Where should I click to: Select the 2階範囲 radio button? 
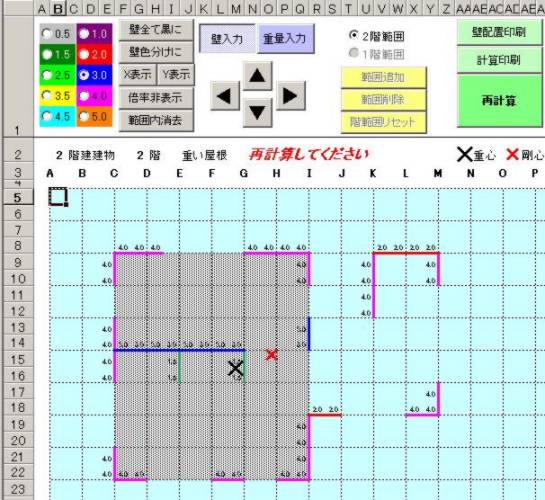click(354, 35)
